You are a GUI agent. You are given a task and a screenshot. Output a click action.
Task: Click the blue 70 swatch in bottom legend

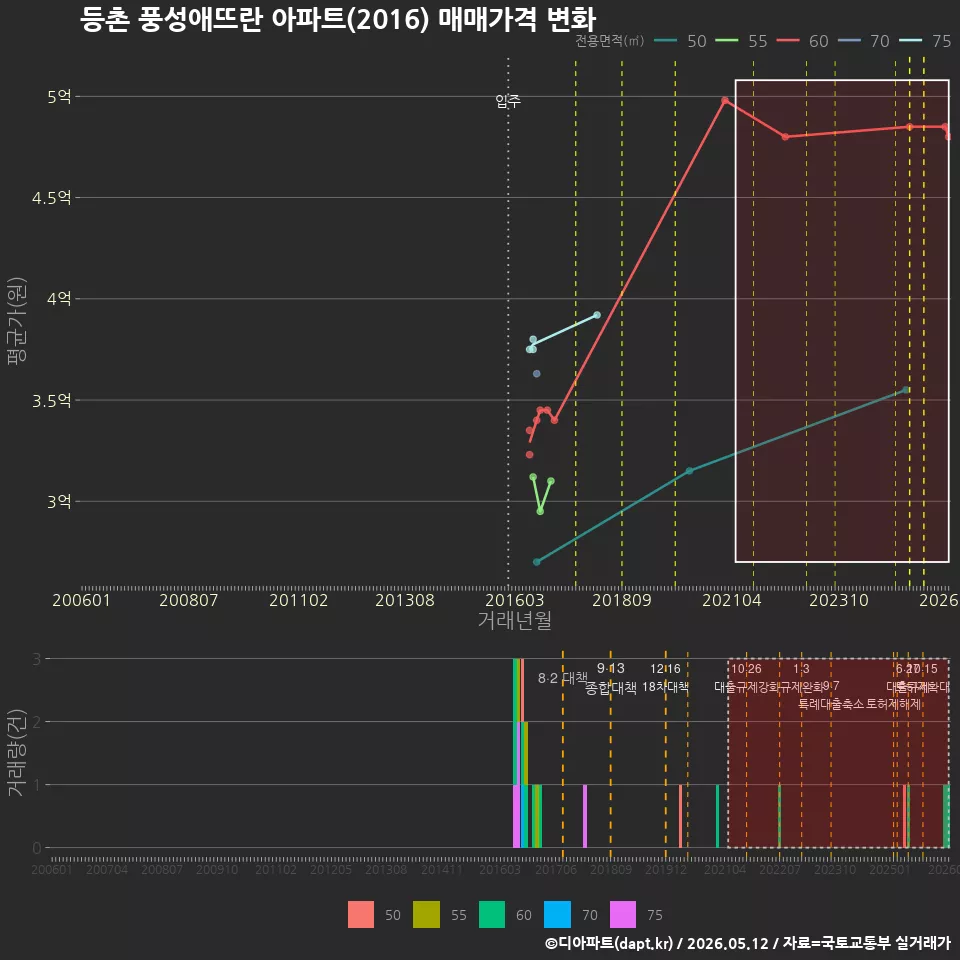(557, 915)
